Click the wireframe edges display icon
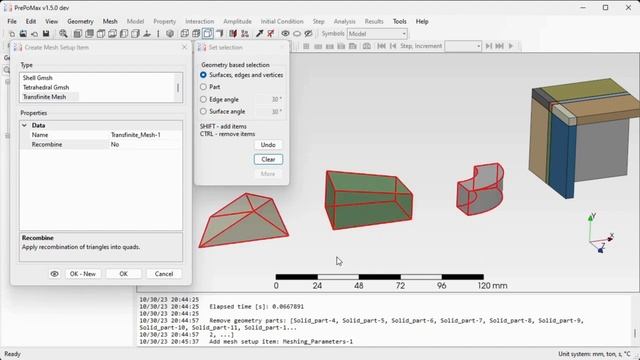The width and height of the screenshot is (640, 360). (x=184, y=34)
